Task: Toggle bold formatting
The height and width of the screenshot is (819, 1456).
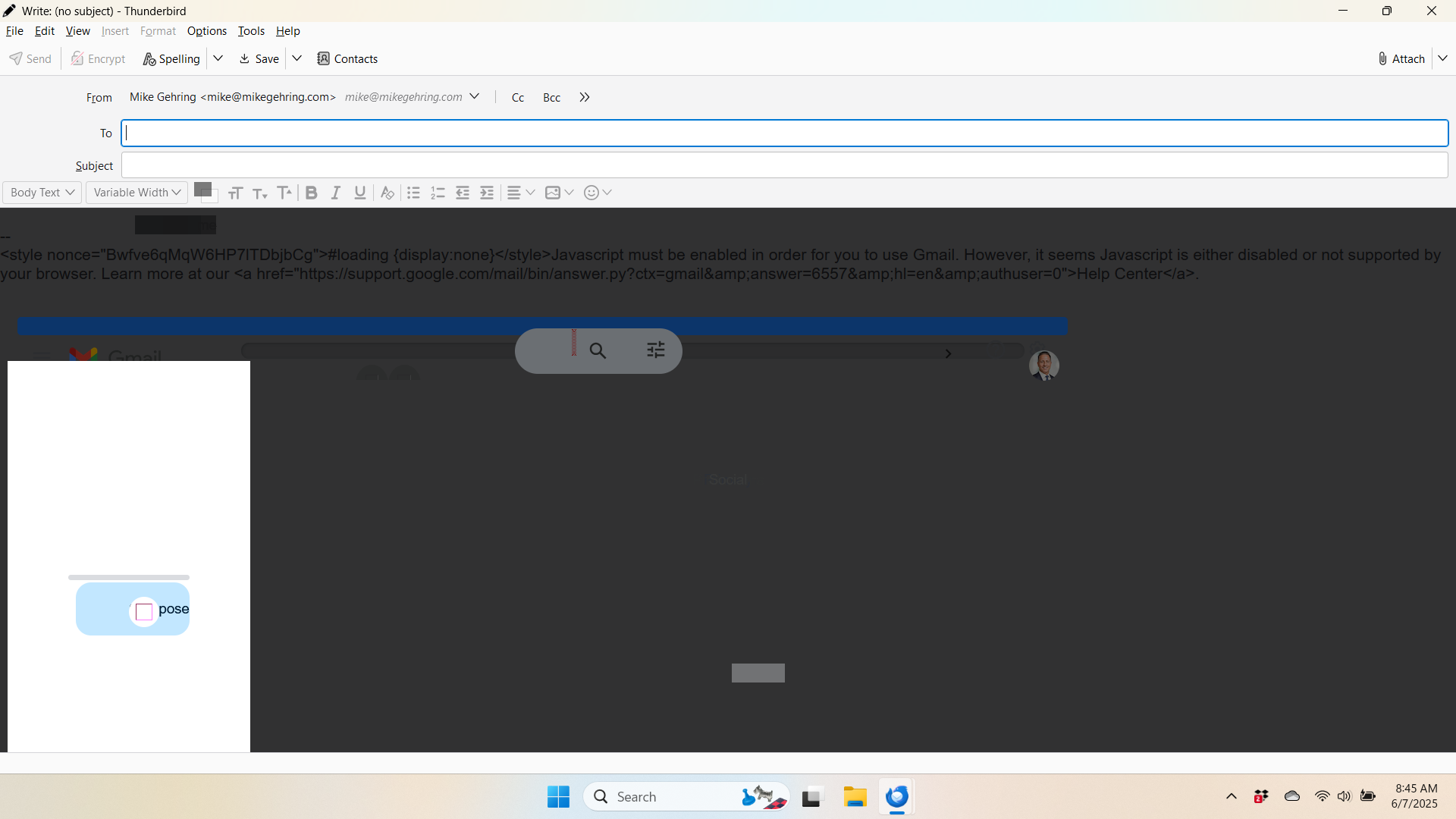Action: click(311, 193)
